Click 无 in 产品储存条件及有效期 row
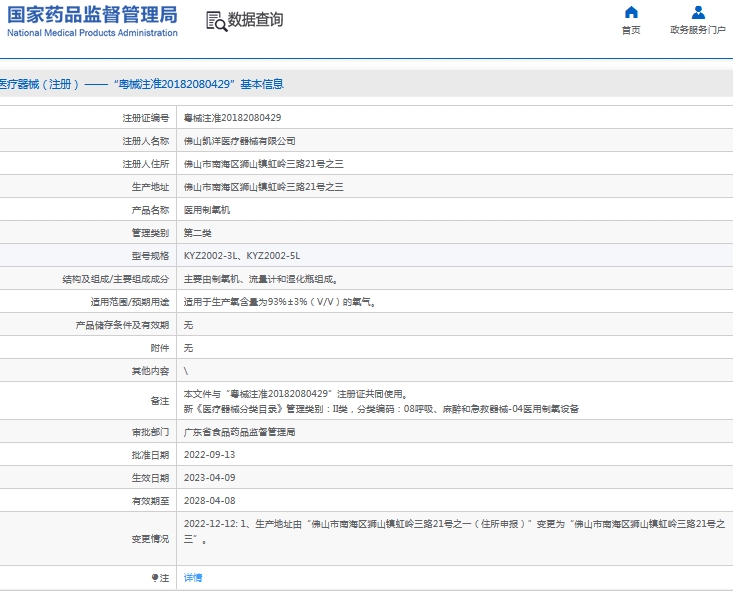This screenshot has width=733, height=597. 188,325
